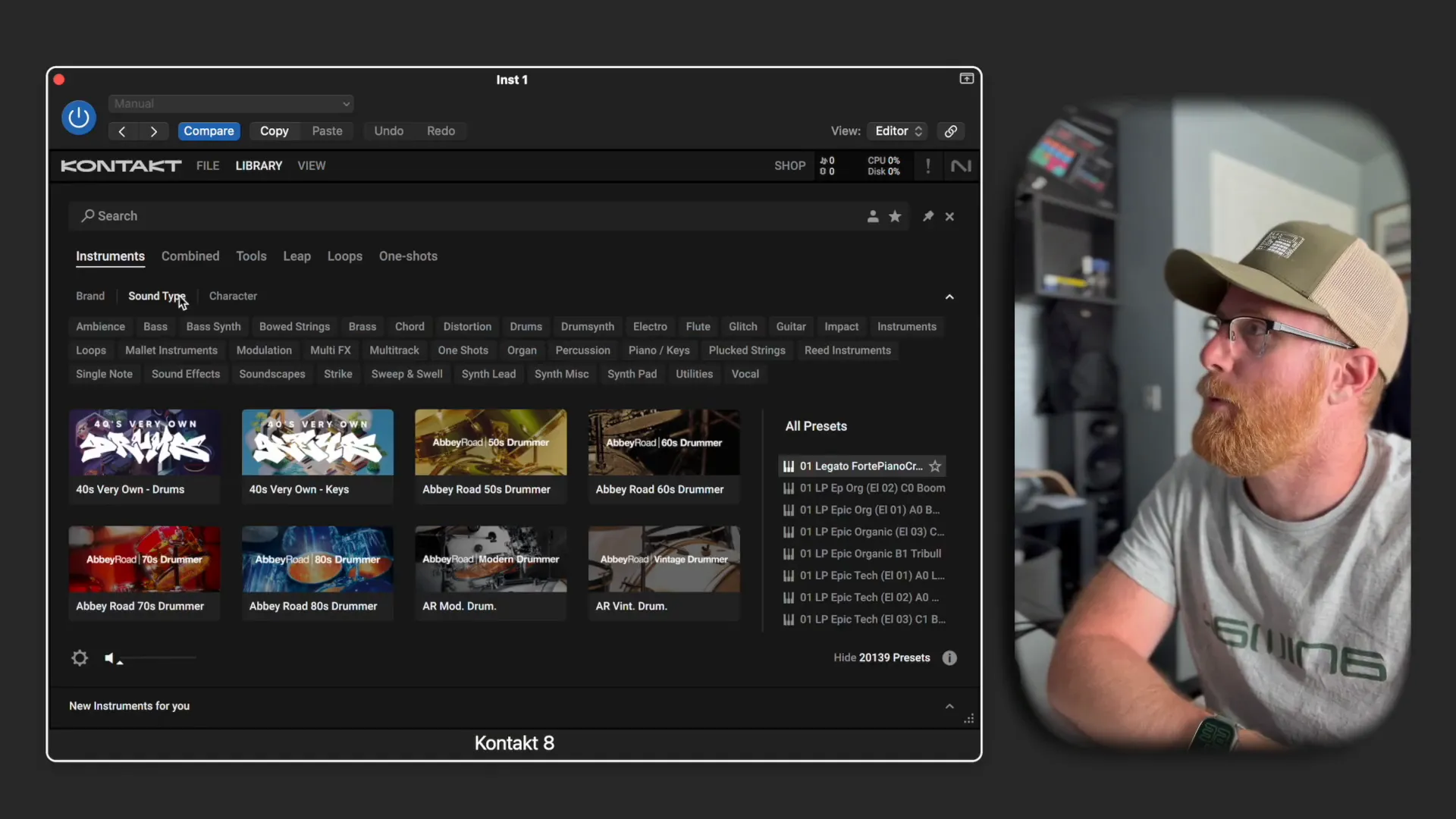Viewport: 1456px width, 819px height.
Task: Open the View Editor dropdown
Action: [x=898, y=131]
